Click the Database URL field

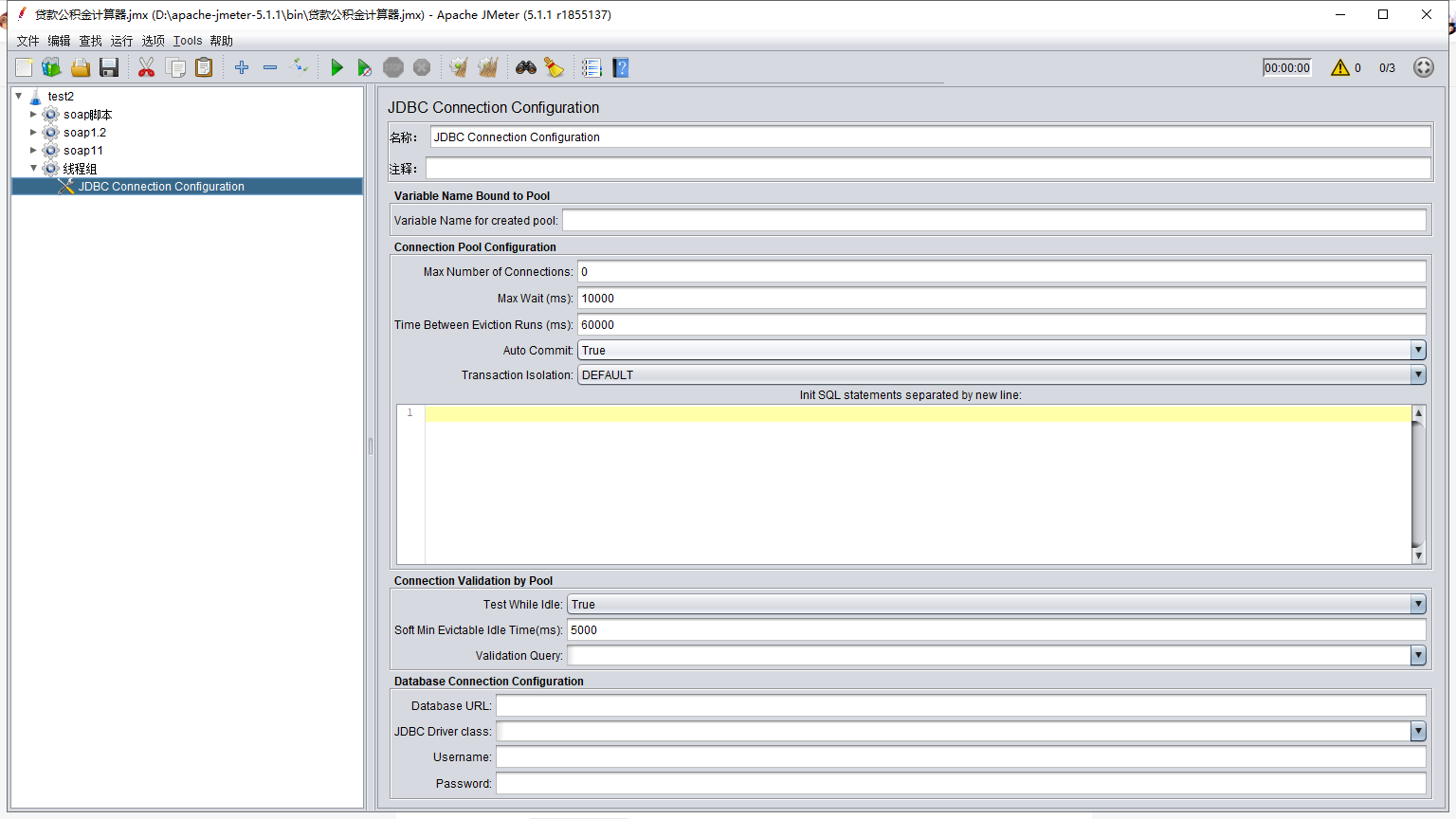(x=961, y=706)
